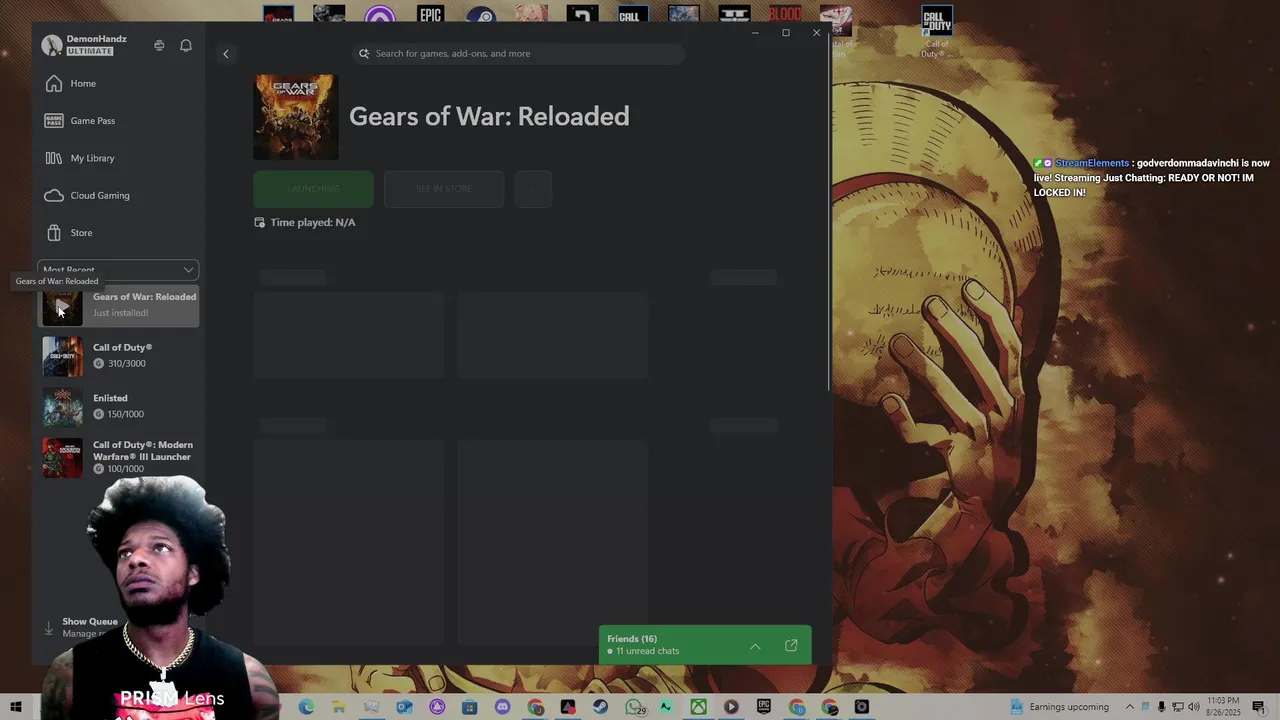Click the Home house icon
Screen dimensions: 1280x720
(x=54, y=84)
